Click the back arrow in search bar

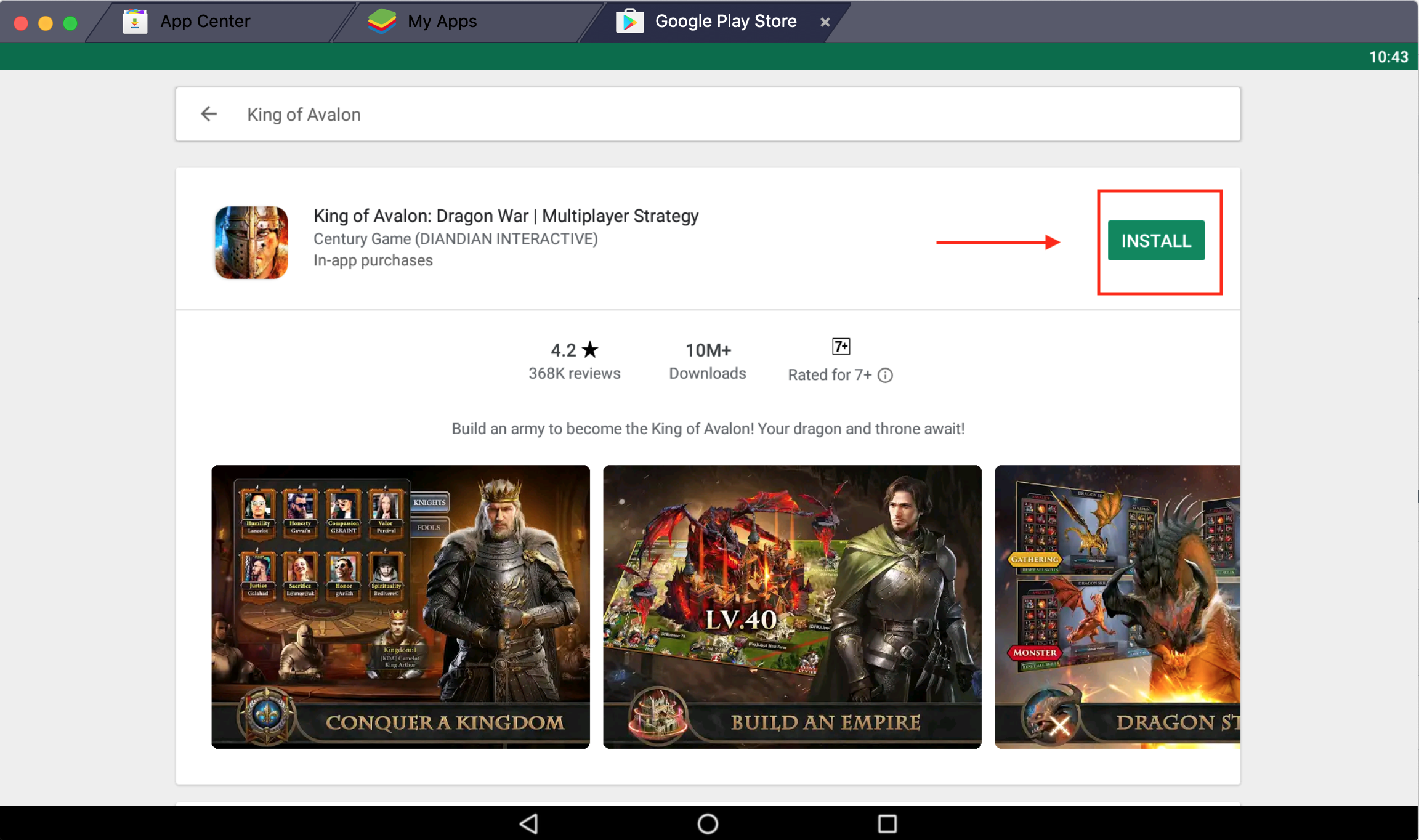coord(209,114)
